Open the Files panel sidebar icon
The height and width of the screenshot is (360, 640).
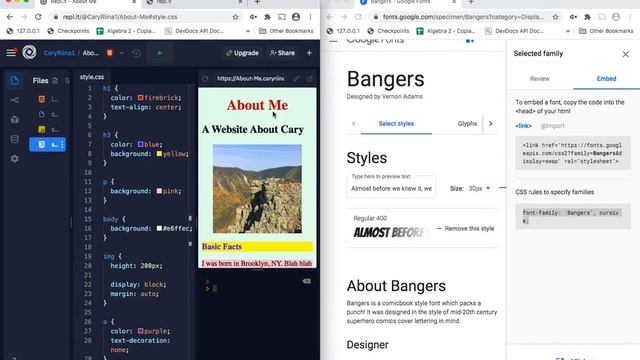point(14,80)
